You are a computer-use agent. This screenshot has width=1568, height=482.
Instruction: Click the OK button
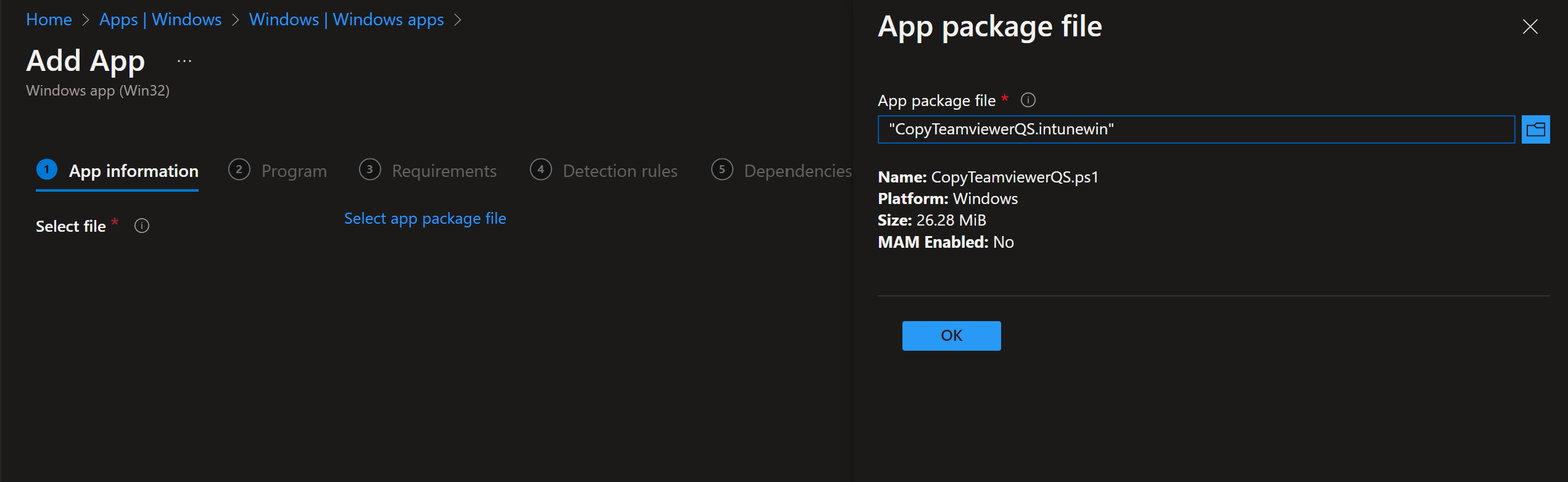point(952,336)
